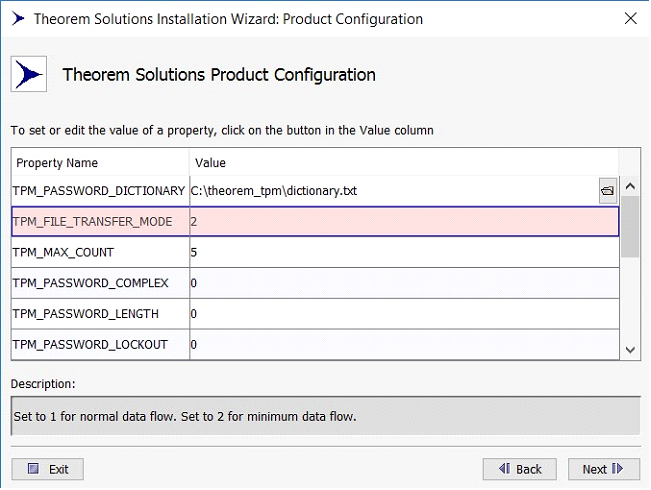Proceed with the Next button
This screenshot has width=651, height=490.
(604, 469)
